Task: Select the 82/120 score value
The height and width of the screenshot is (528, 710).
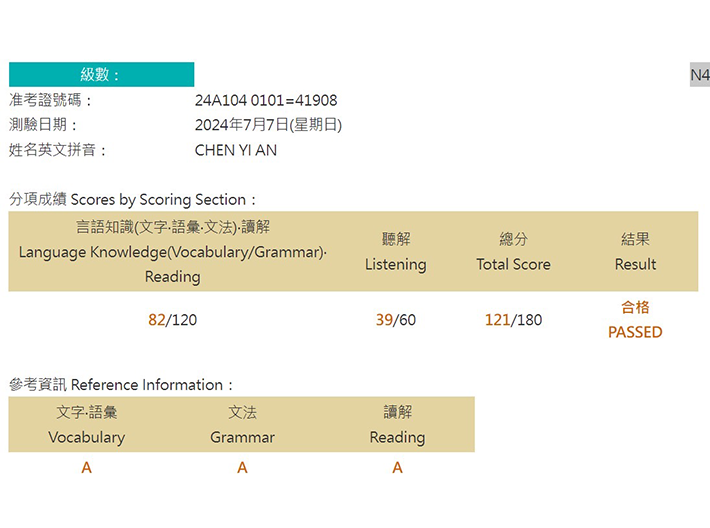Action: [173, 320]
